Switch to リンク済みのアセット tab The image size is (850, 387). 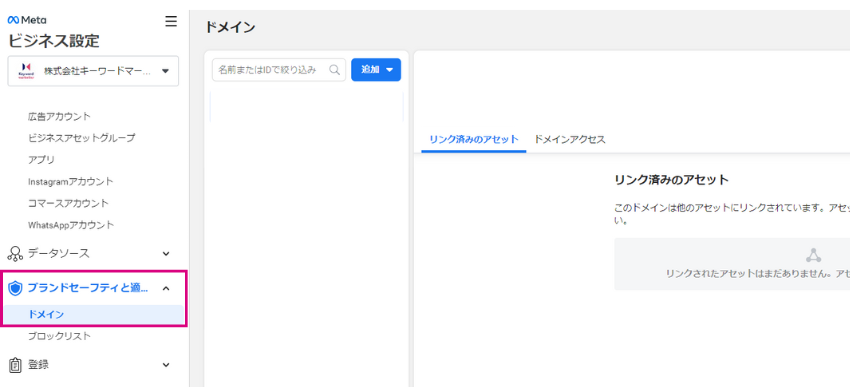(x=474, y=139)
